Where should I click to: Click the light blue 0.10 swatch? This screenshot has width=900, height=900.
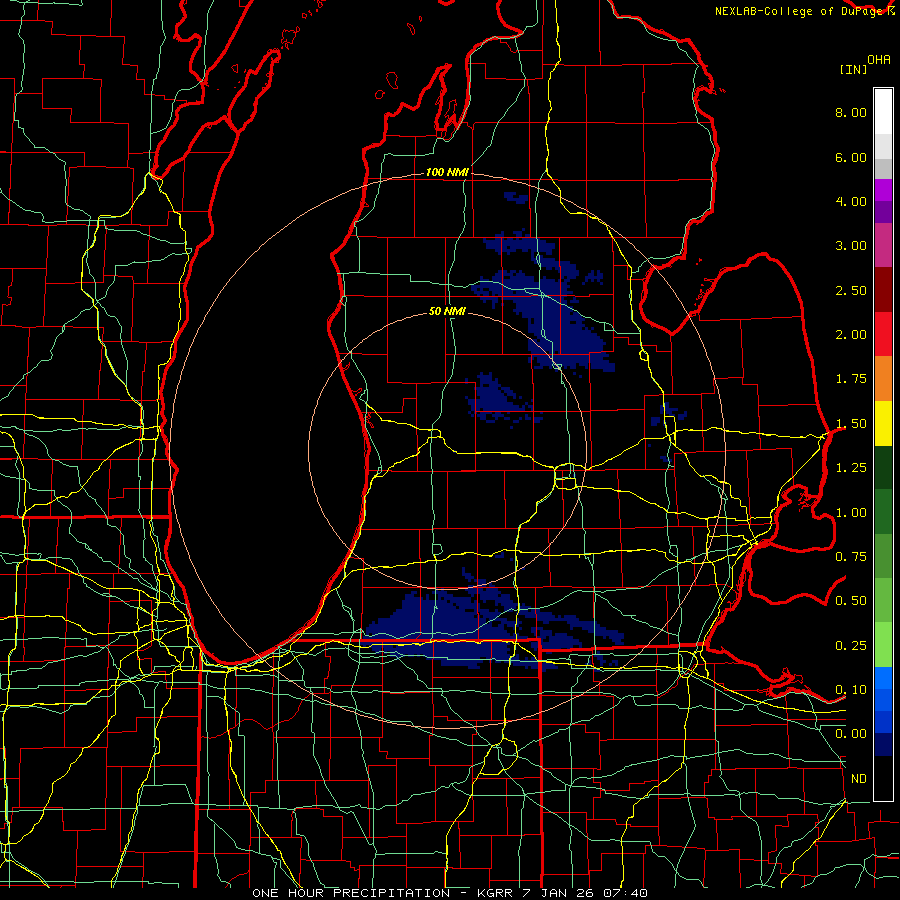[x=883, y=678]
